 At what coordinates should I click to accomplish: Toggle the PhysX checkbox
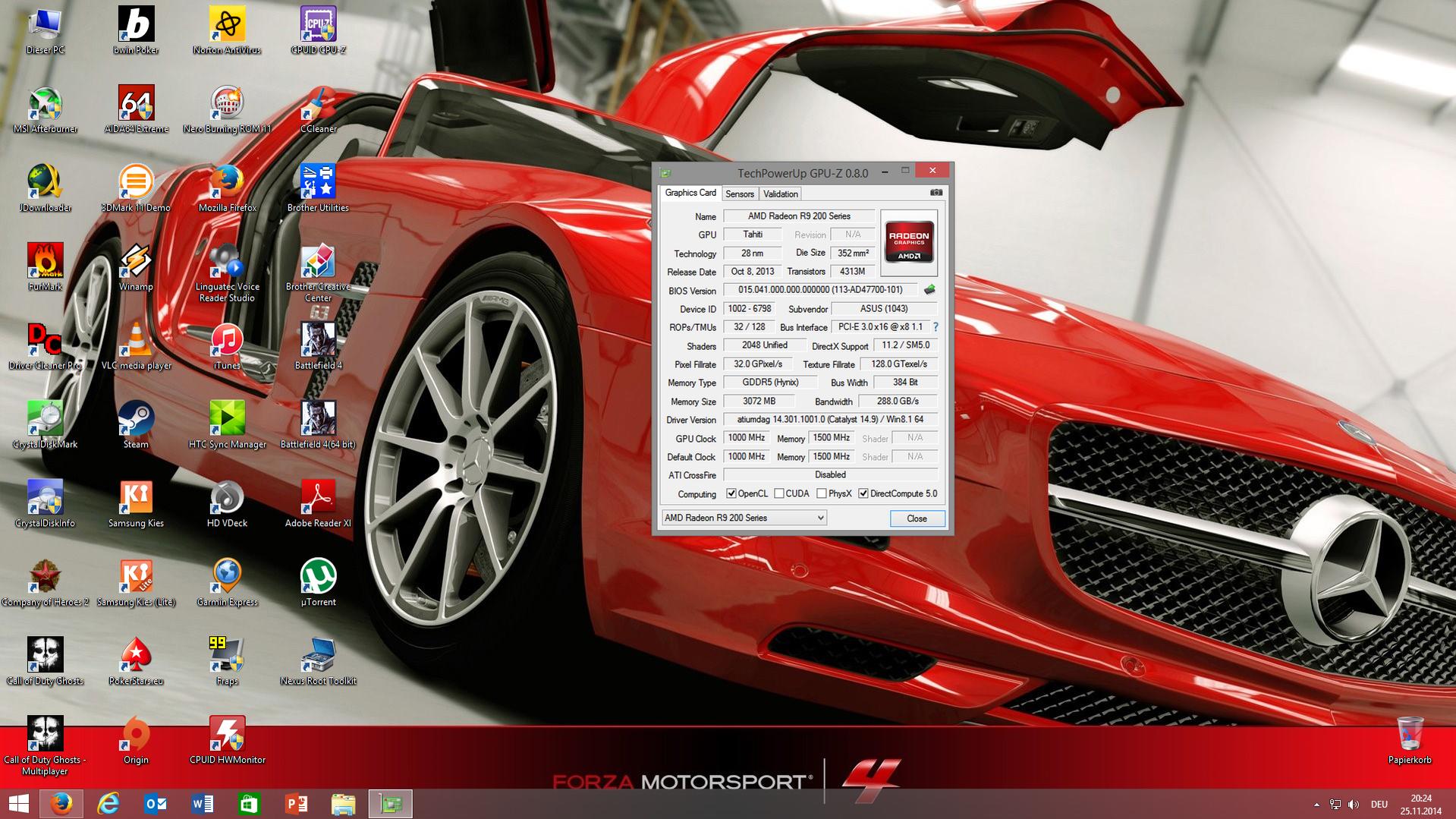[x=822, y=493]
